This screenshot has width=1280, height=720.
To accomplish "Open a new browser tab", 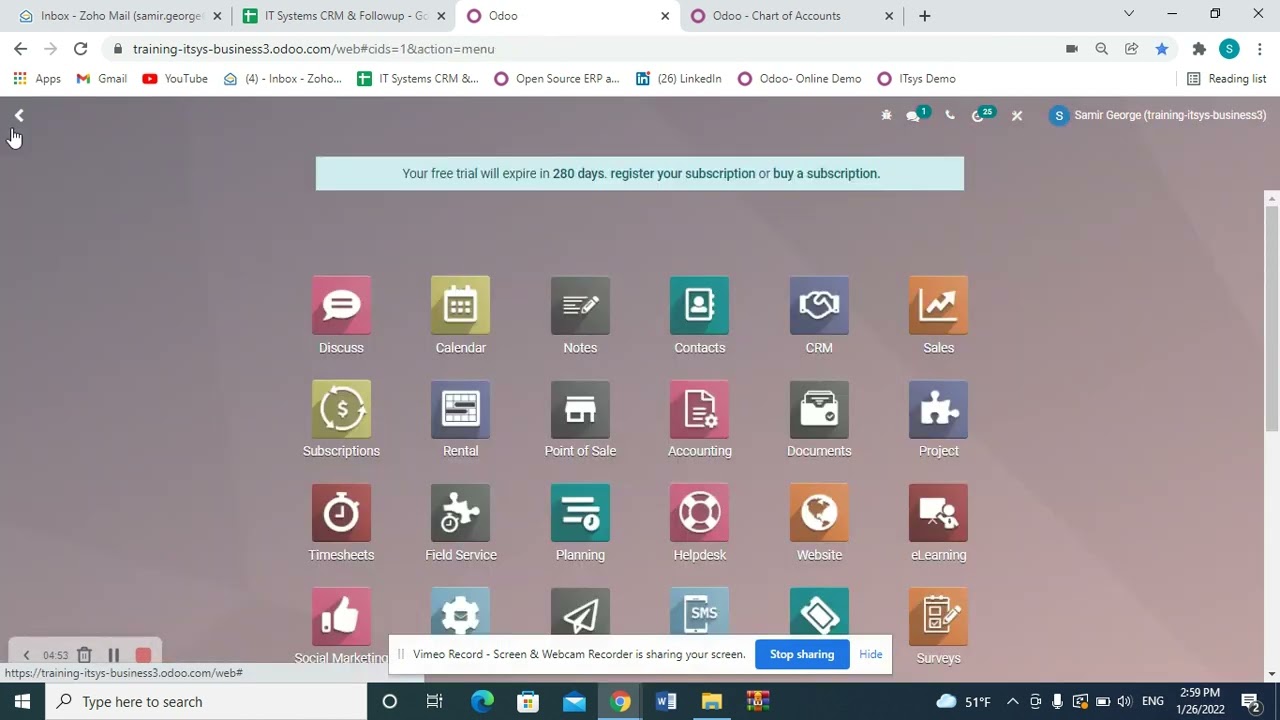I will (925, 16).
